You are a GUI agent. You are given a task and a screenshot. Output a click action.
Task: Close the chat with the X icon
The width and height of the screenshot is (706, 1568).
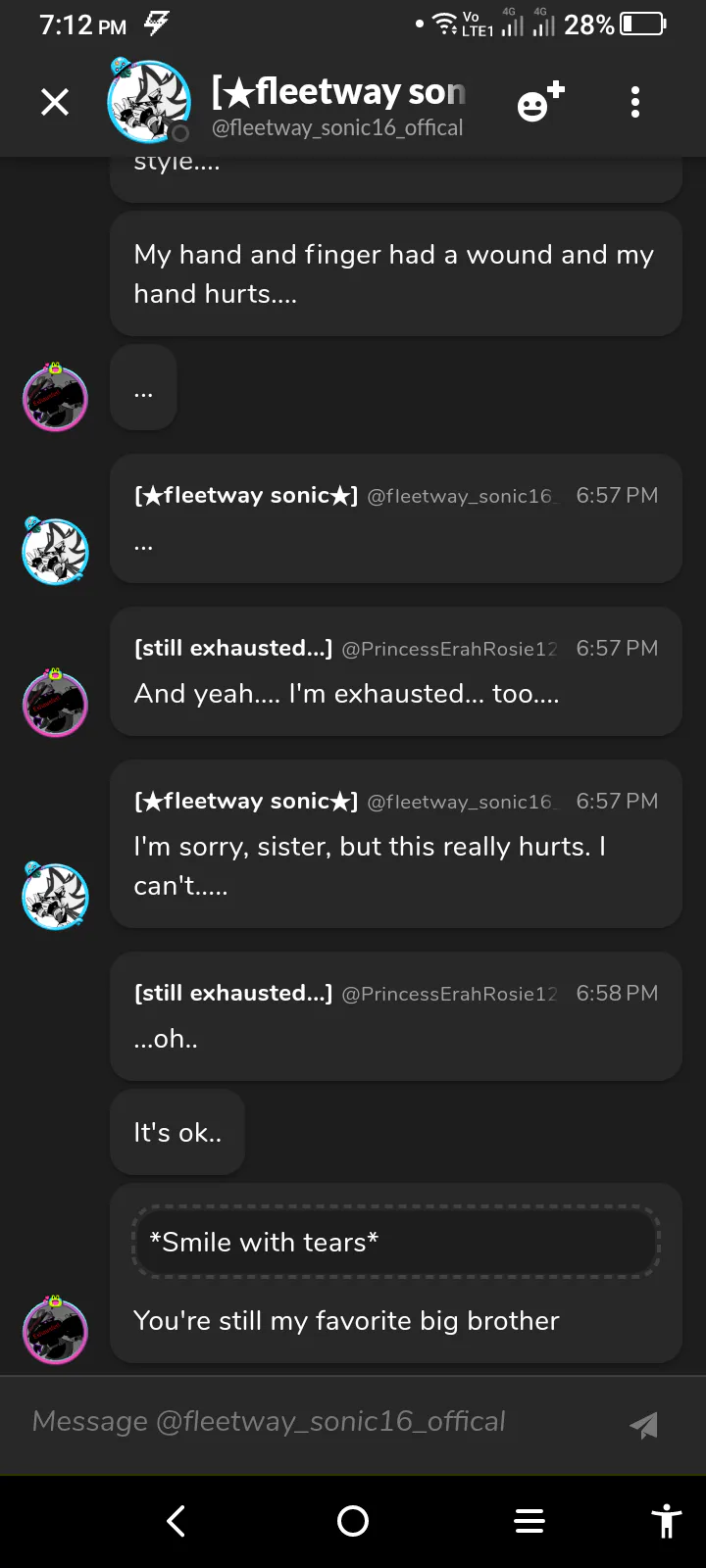(x=55, y=102)
